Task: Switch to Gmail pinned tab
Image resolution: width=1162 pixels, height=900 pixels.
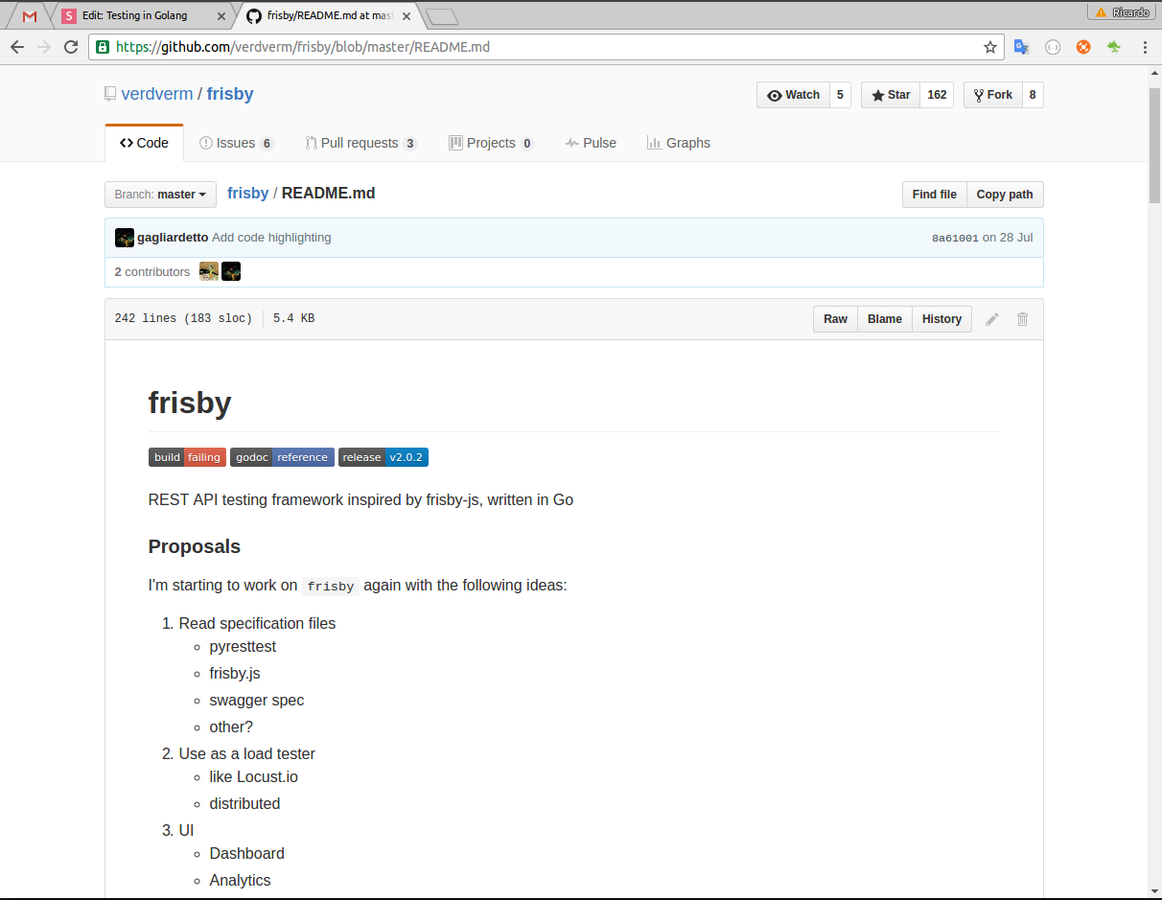Action: tap(29, 16)
